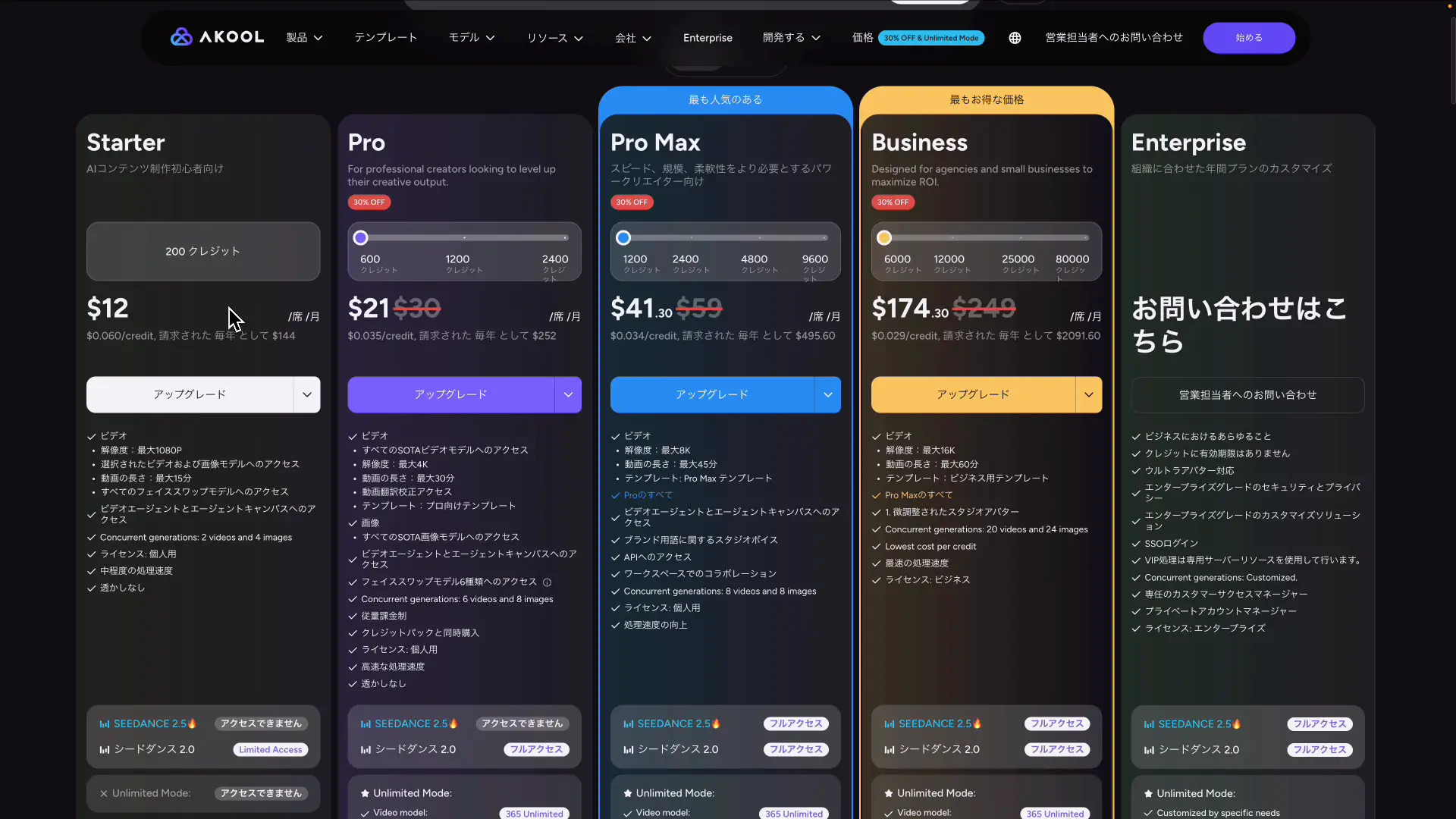Open Pro Max upgrade options arrow
Screen dimensions: 1456x819
point(827,394)
